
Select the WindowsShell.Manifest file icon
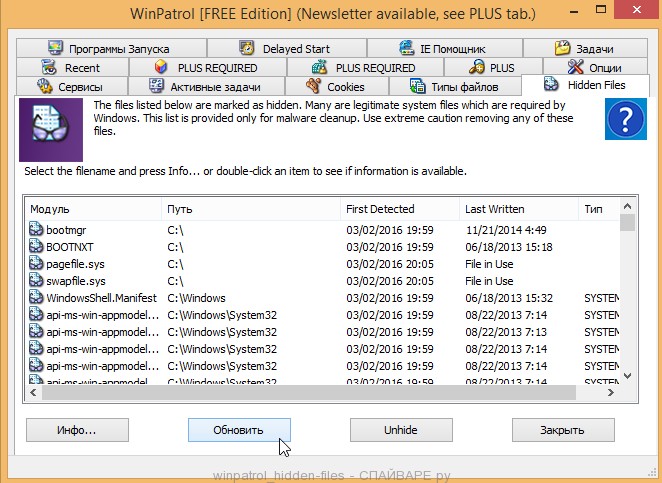point(36,297)
